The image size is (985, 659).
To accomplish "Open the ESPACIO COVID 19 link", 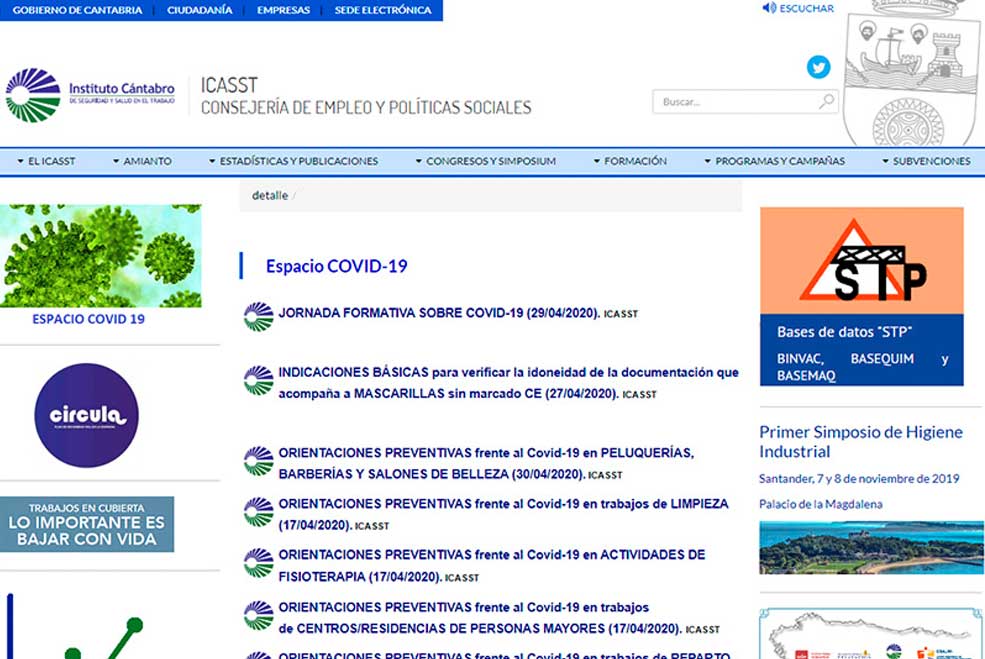I will click(x=88, y=319).
